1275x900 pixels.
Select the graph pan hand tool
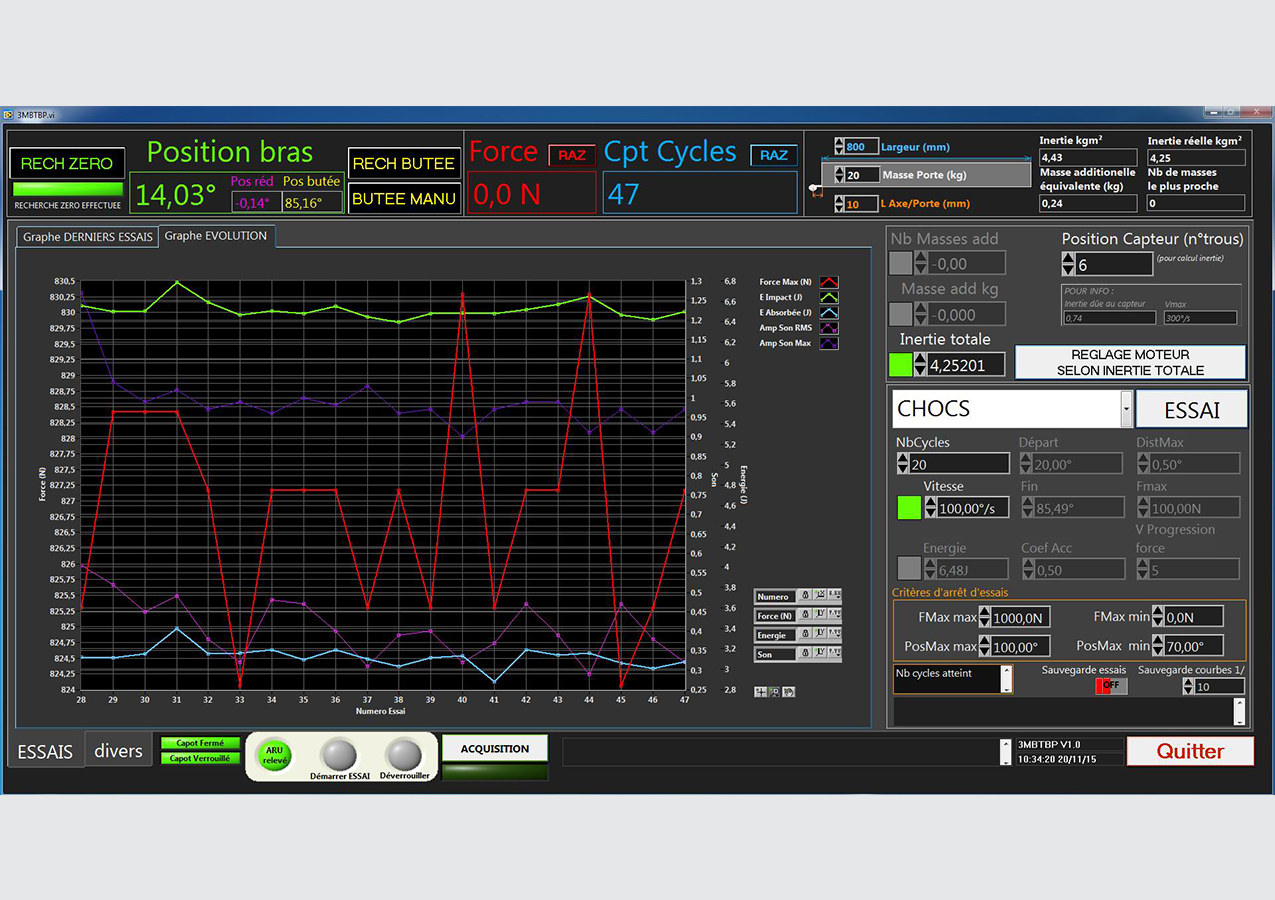click(788, 691)
